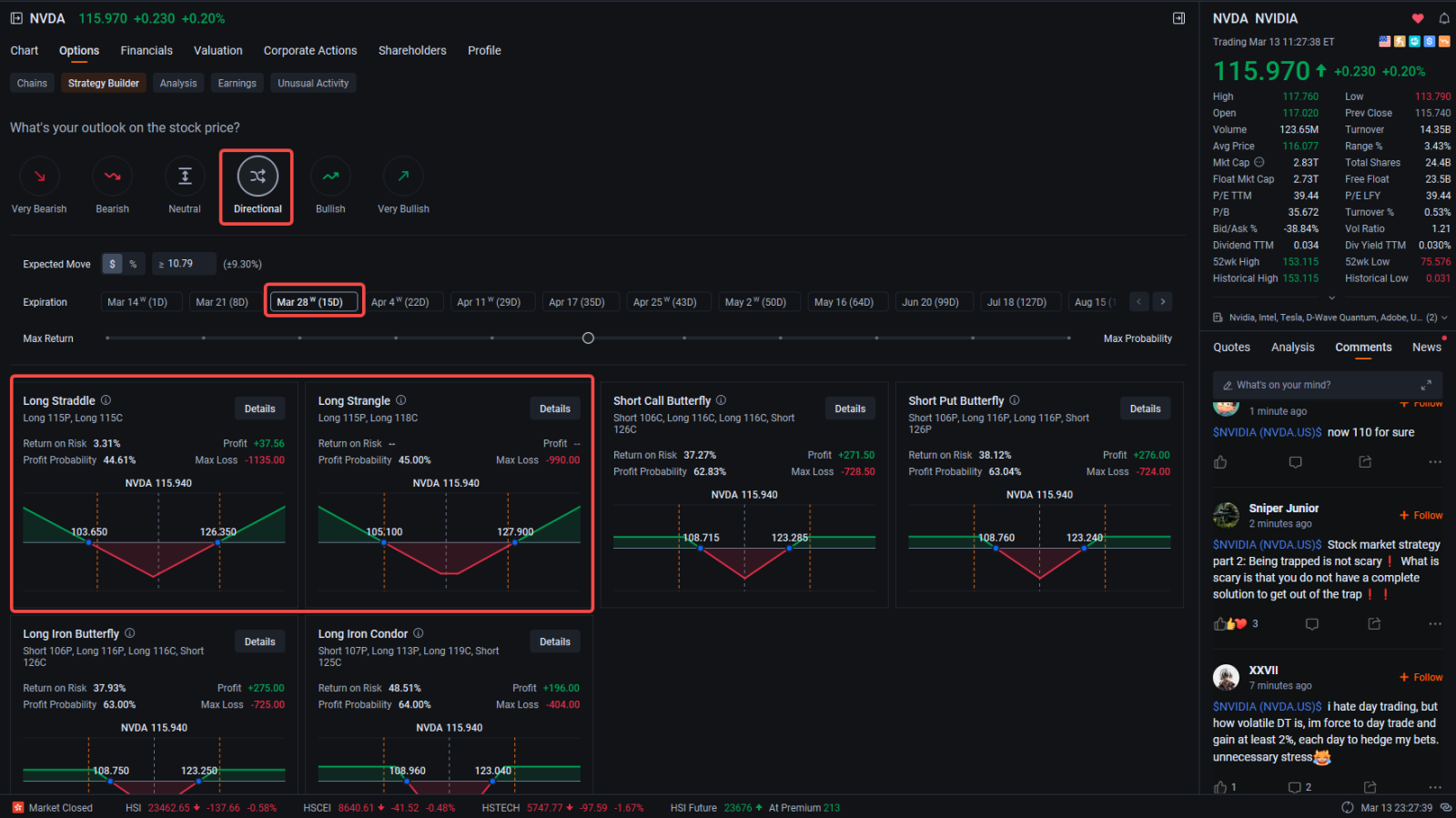Image resolution: width=1456 pixels, height=818 pixels.
Task: Open Details for Long Iron Condor
Action: coord(555,642)
